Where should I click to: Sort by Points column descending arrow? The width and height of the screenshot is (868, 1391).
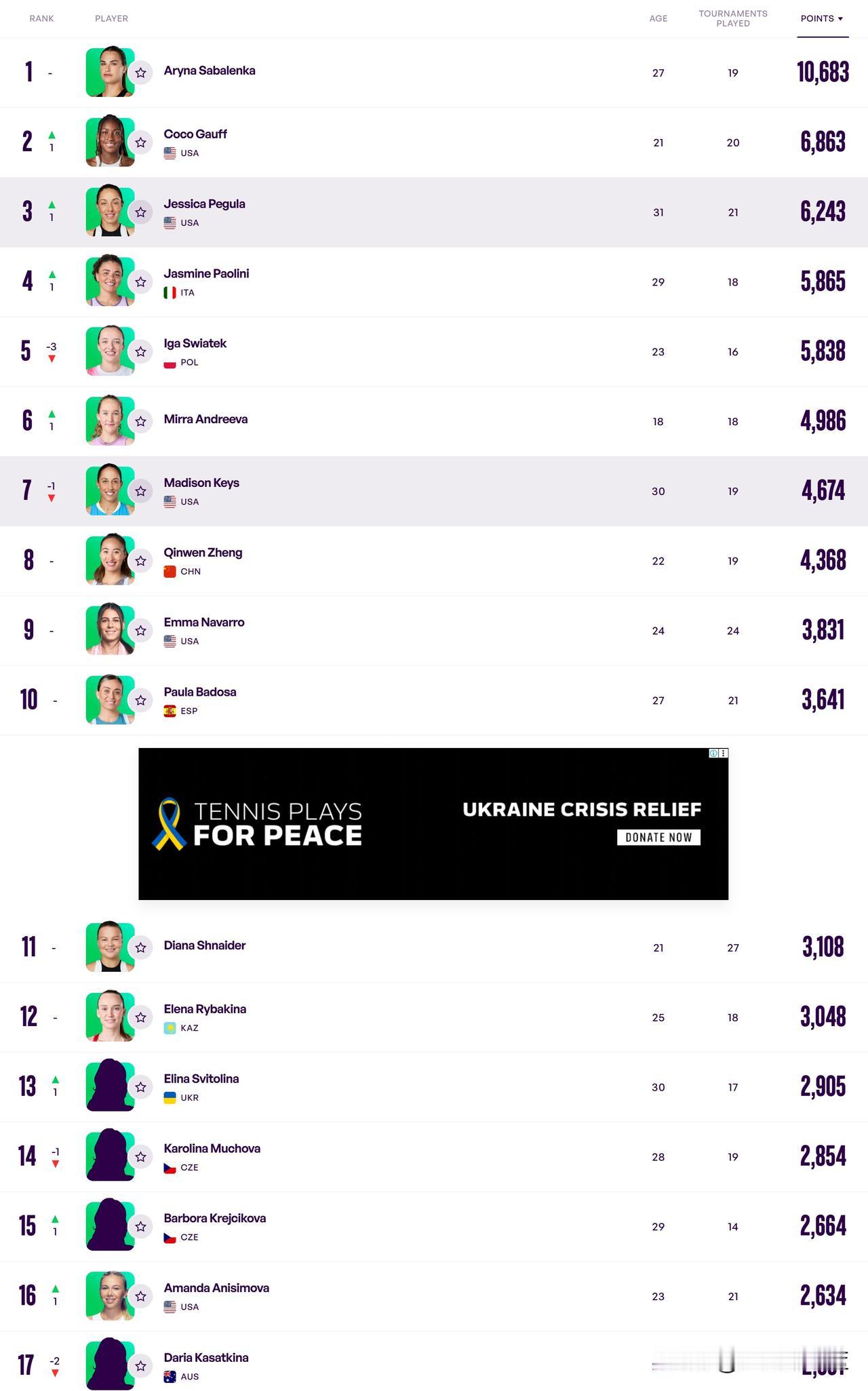pos(823,18)
